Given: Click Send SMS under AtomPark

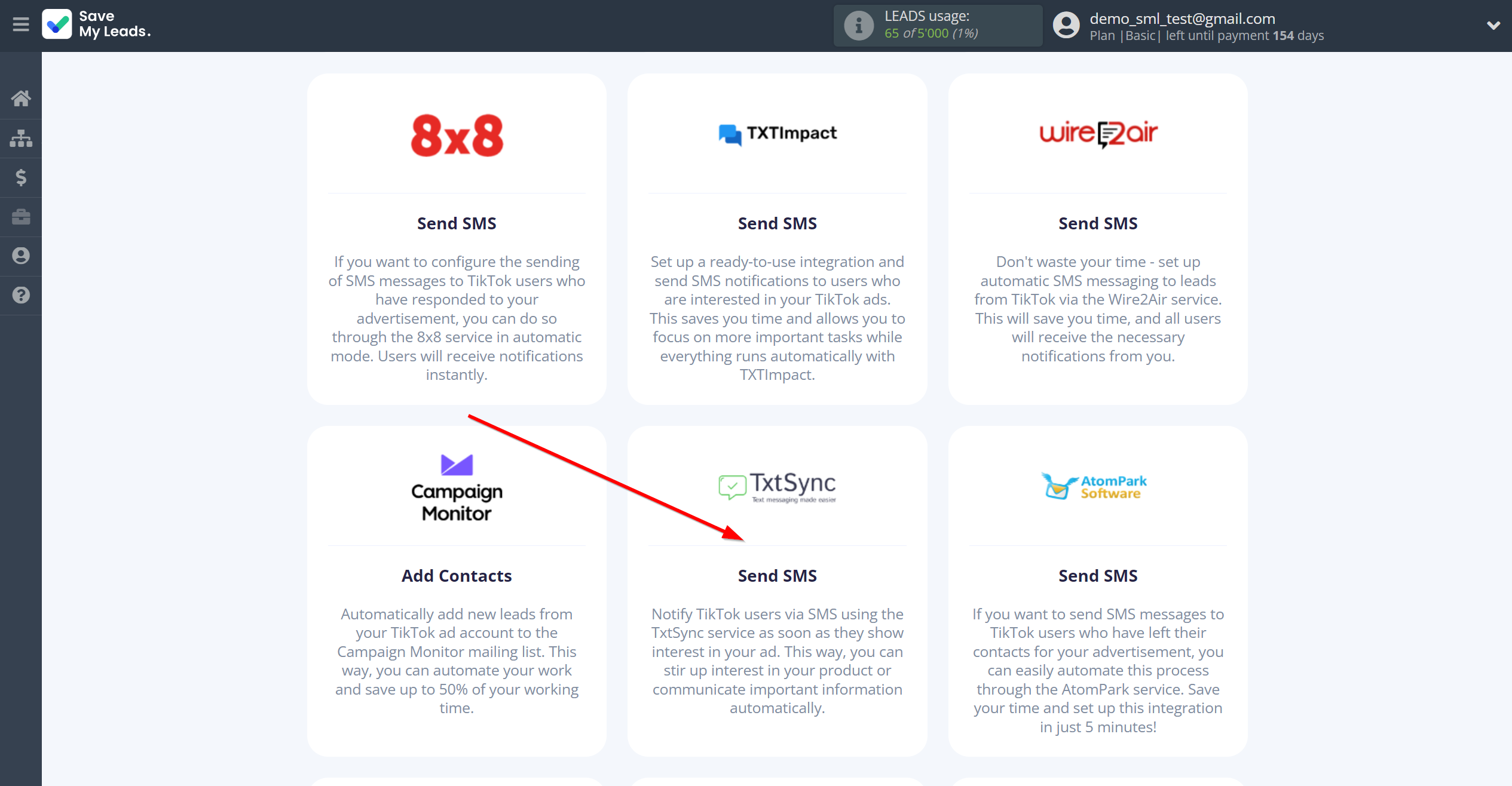Looking at the screenshot, I should [x=1098, y=576].
